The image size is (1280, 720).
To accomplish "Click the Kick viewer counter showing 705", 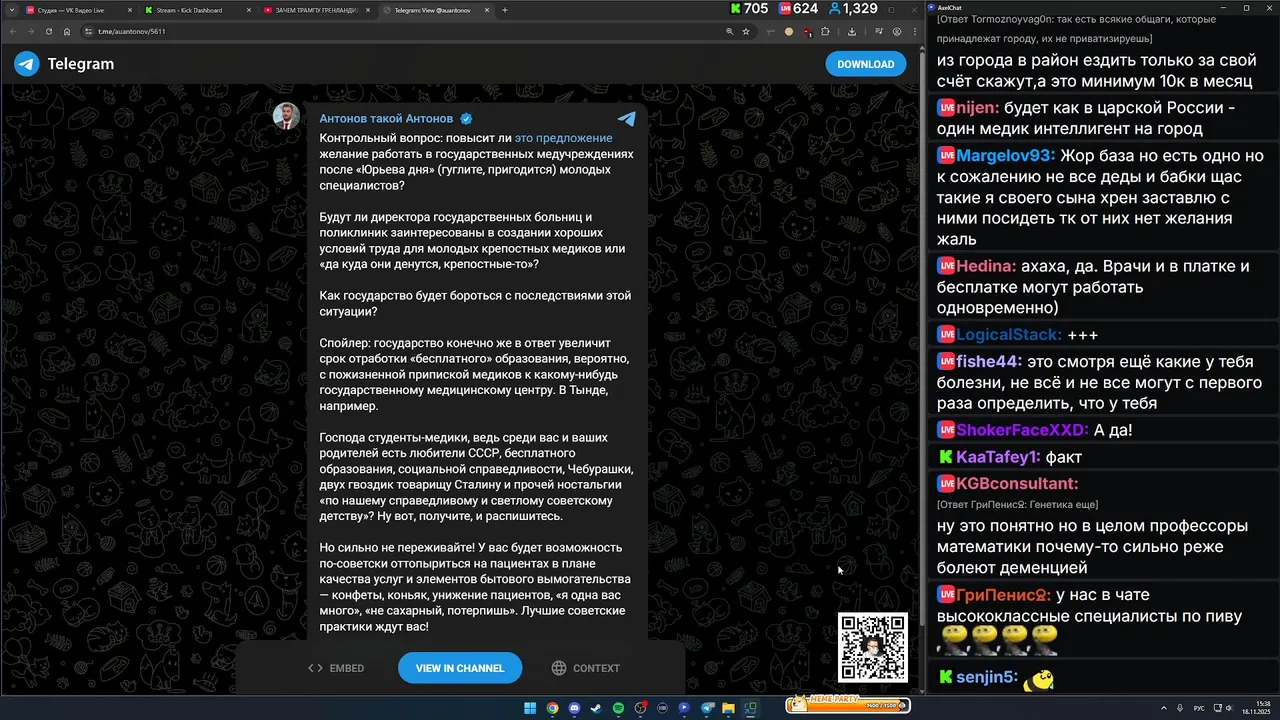I will click(749, 9).
